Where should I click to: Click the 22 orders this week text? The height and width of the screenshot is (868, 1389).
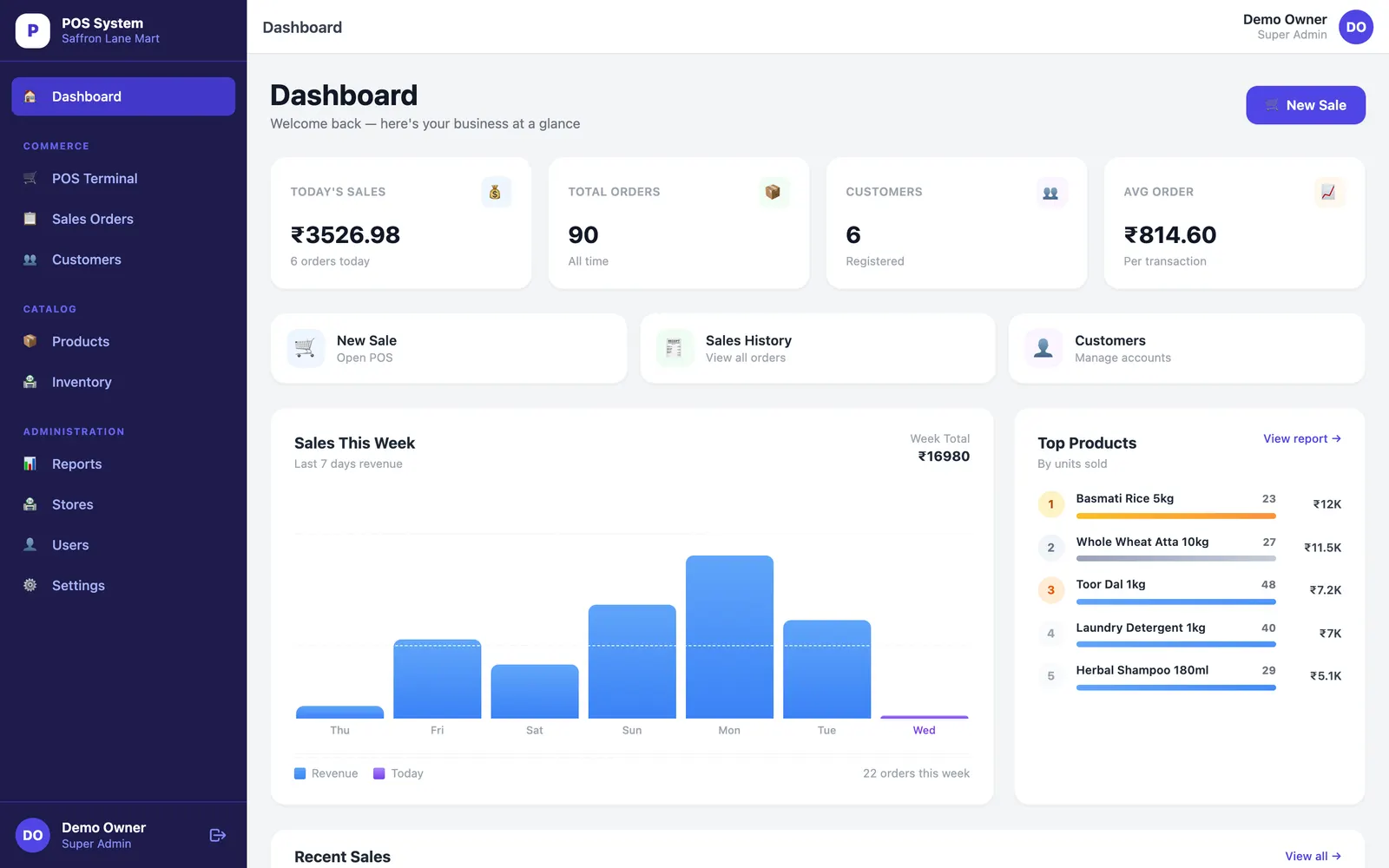(x=916, y=773)
